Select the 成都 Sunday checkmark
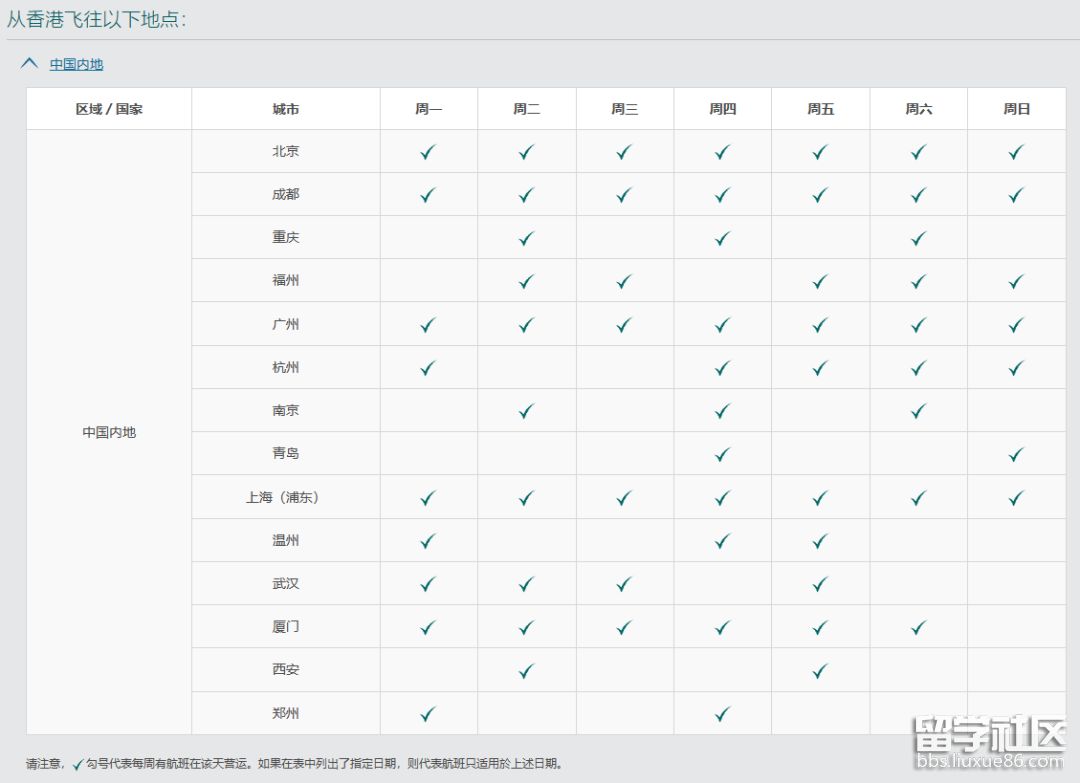Viewport: 1080px width, 783px height. click(1016, 194)
